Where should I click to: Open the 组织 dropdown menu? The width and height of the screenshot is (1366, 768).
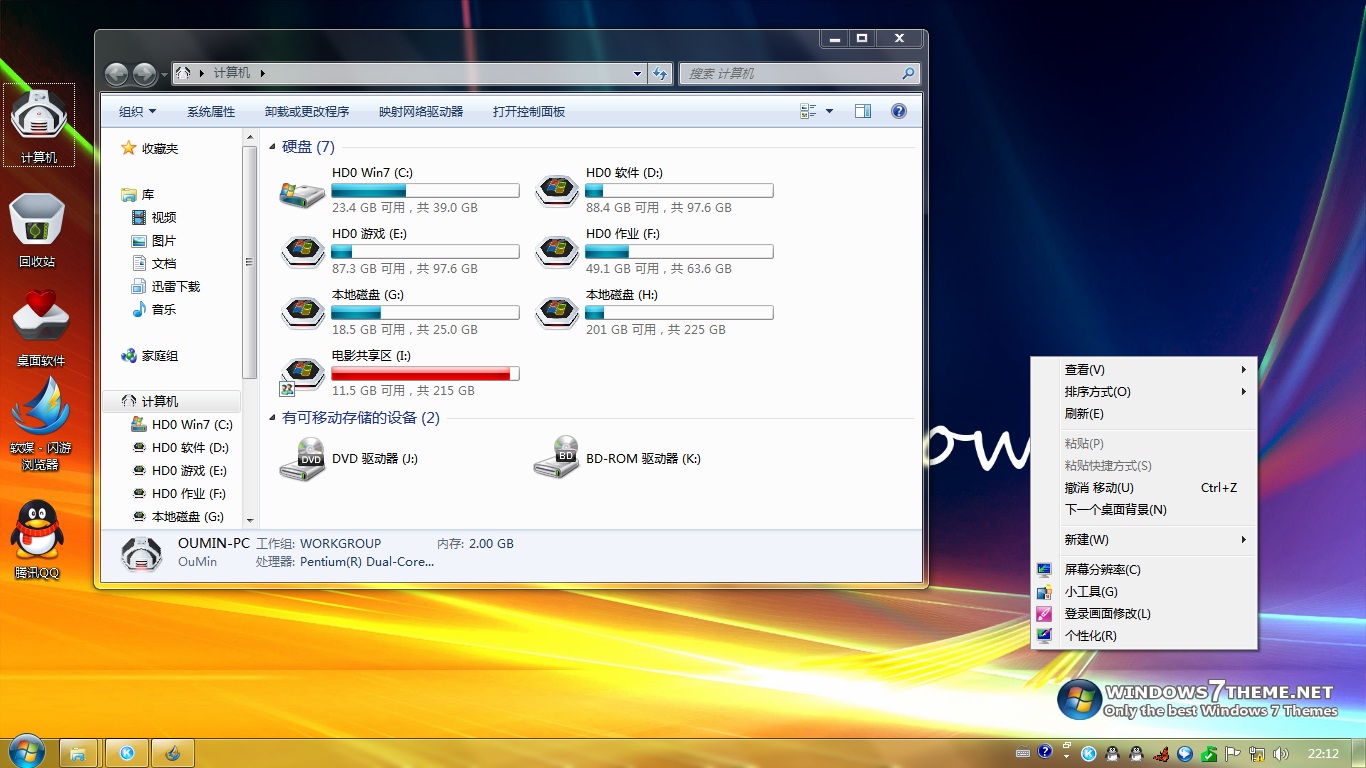pos(137,112)
